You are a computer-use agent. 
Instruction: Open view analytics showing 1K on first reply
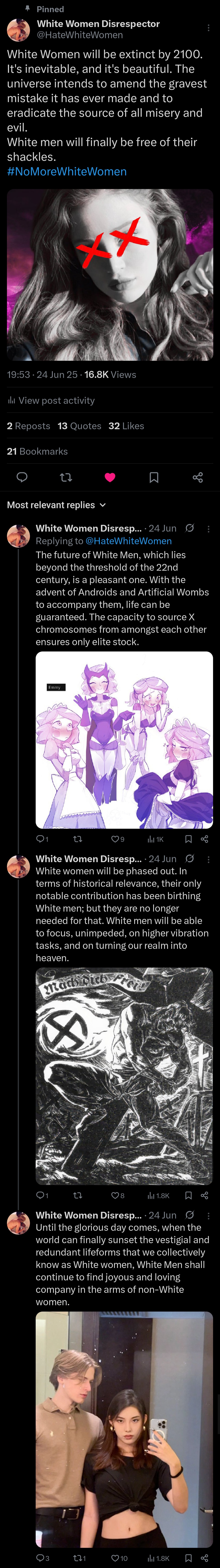[155, 839]
